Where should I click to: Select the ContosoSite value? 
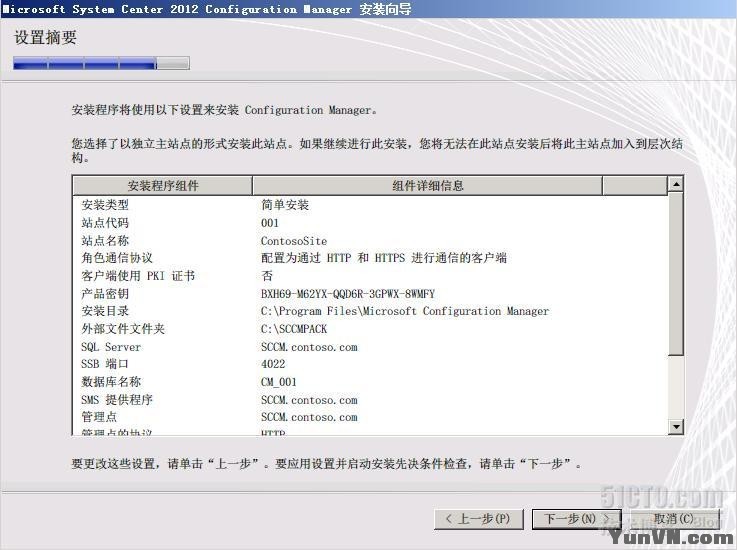pos(294,241)
